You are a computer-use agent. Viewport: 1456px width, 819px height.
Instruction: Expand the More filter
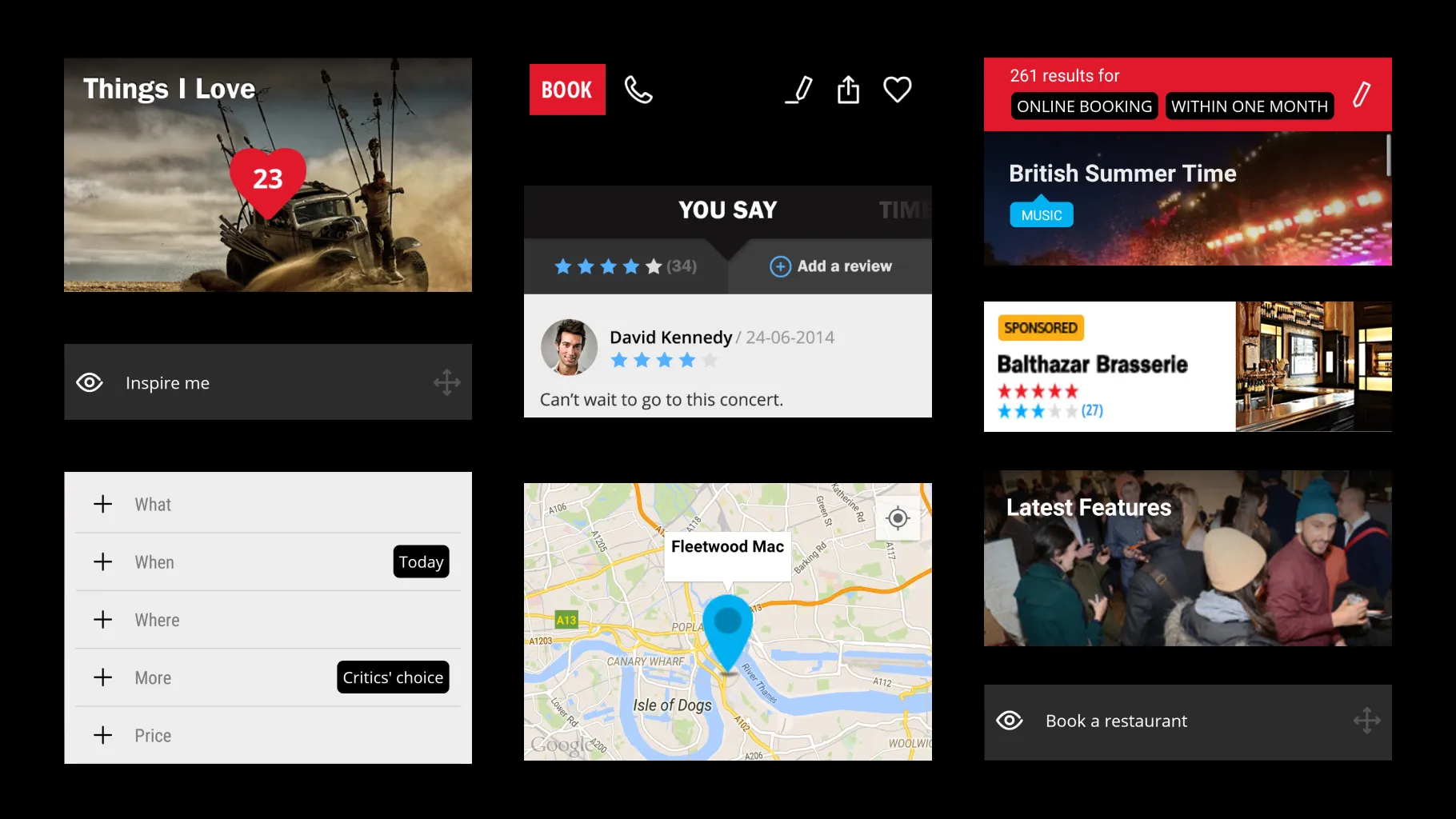268,677
